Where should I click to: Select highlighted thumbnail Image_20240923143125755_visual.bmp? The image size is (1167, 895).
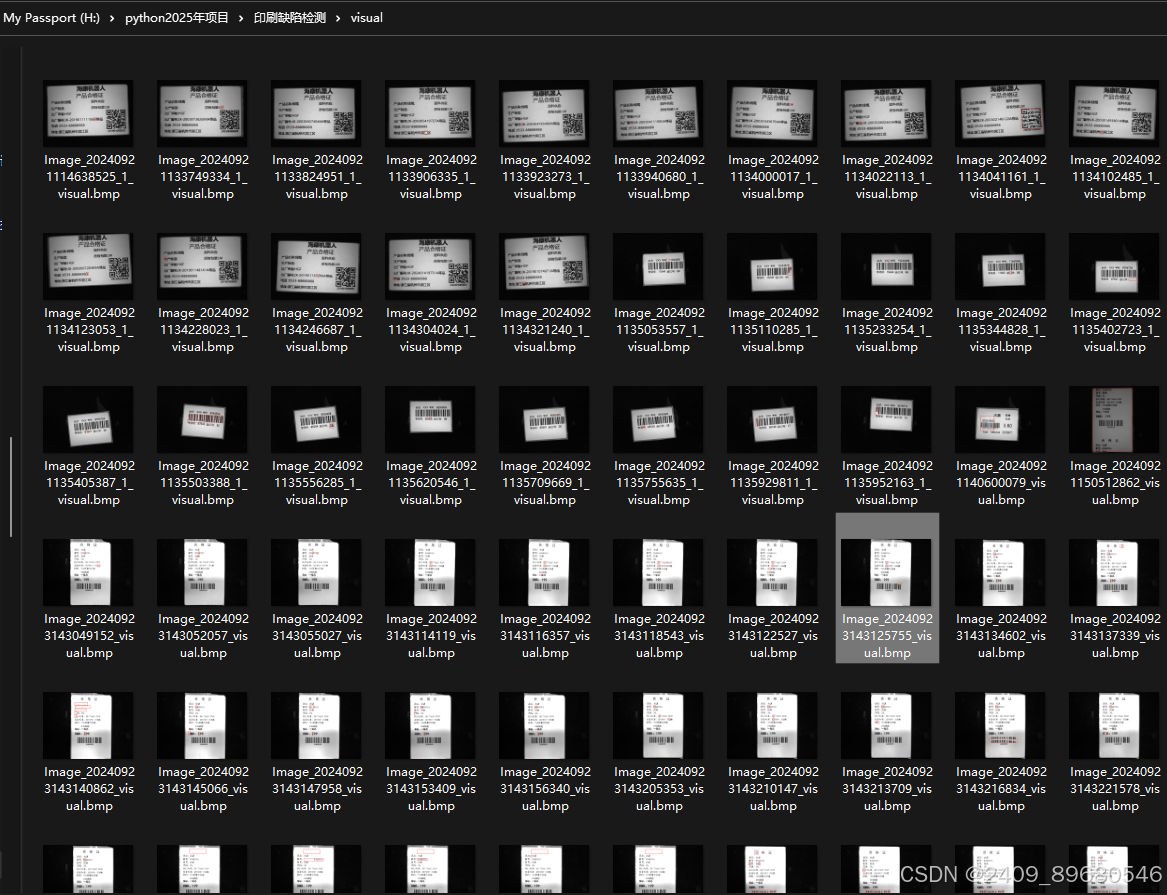[886, 573]
